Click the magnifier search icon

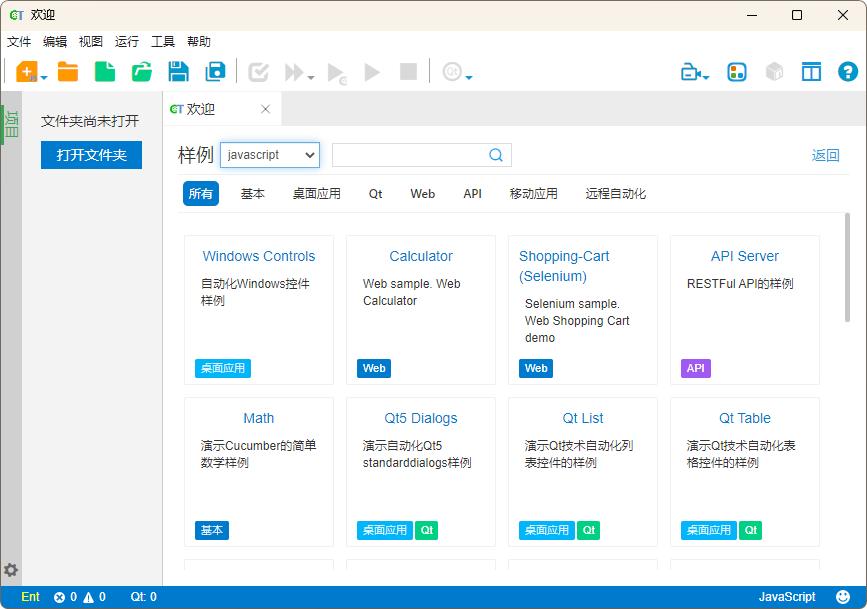[x=496, y=155]
